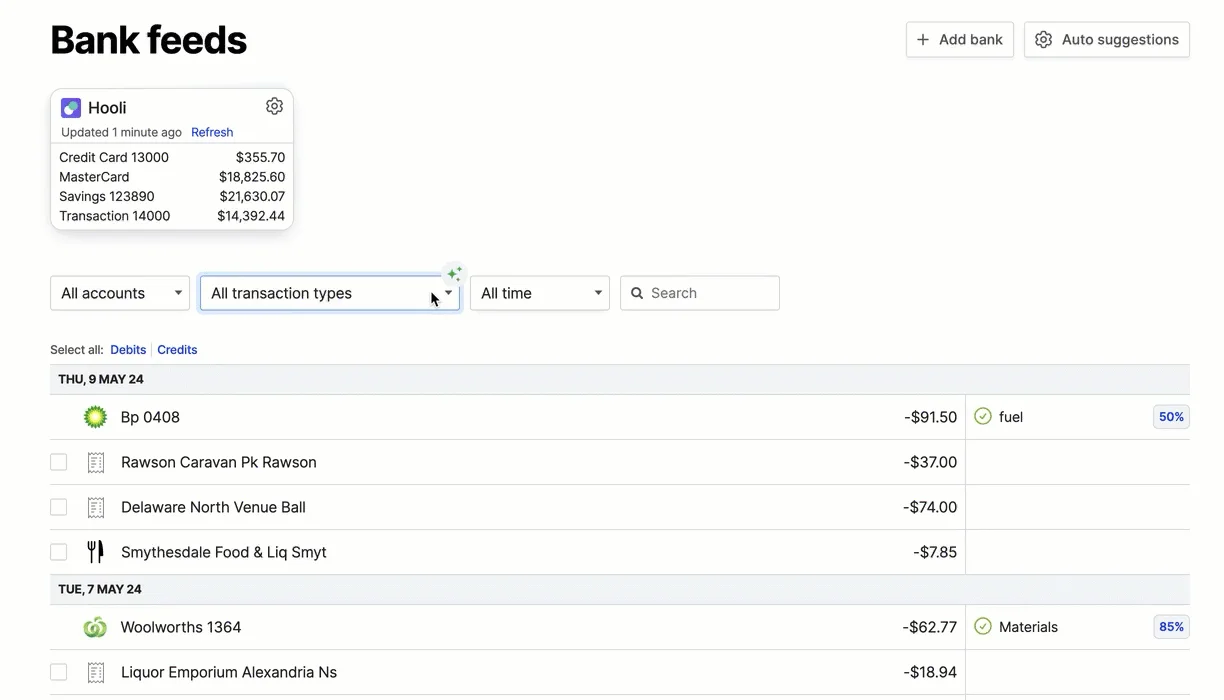
Task: Click the gear icon in Auto suggestions
Action: coord(1044,40)
